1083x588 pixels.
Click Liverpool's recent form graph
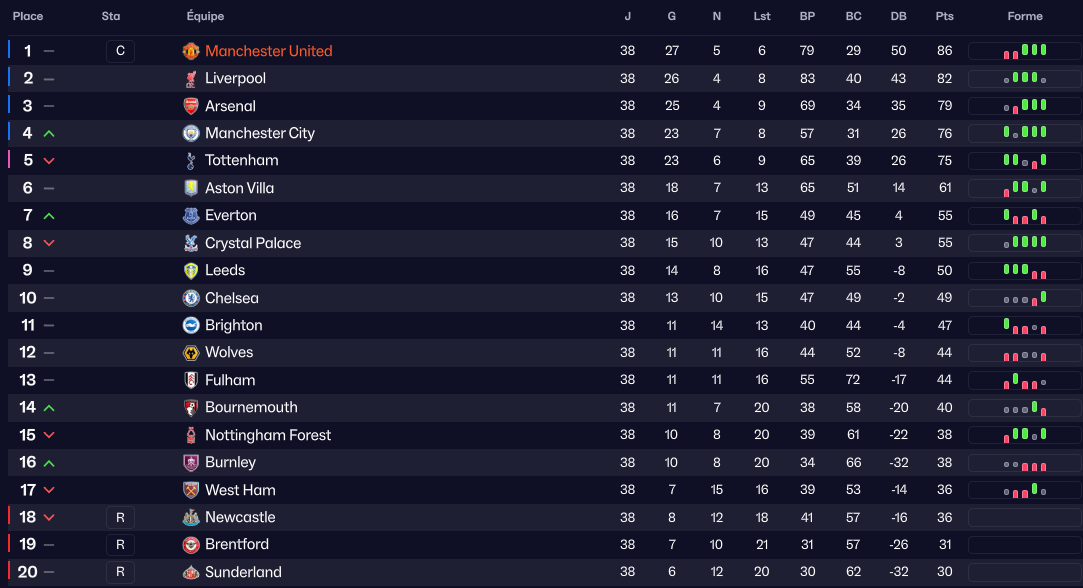point(1024,78)
